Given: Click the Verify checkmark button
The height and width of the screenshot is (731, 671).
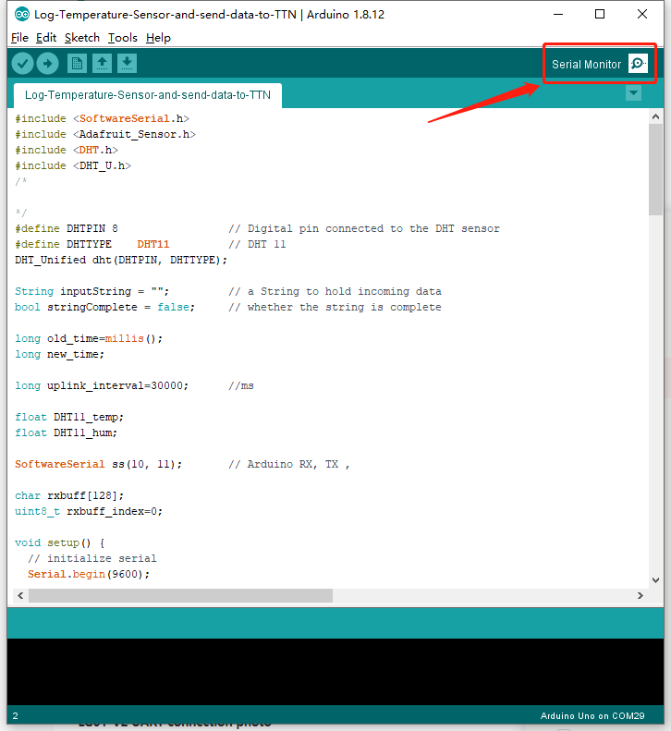Looking at the screenshot, I should (22, 63).
